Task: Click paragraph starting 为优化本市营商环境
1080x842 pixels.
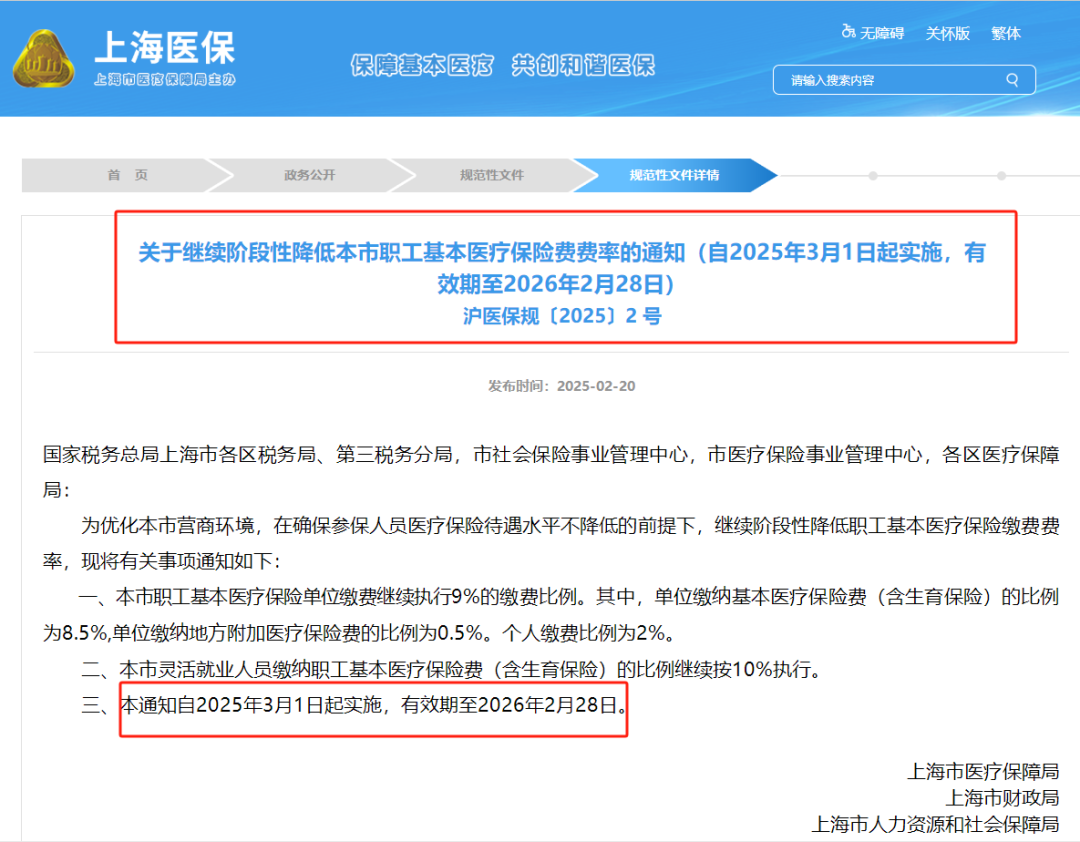Action: pyautogui.click(x=551, y=544)
